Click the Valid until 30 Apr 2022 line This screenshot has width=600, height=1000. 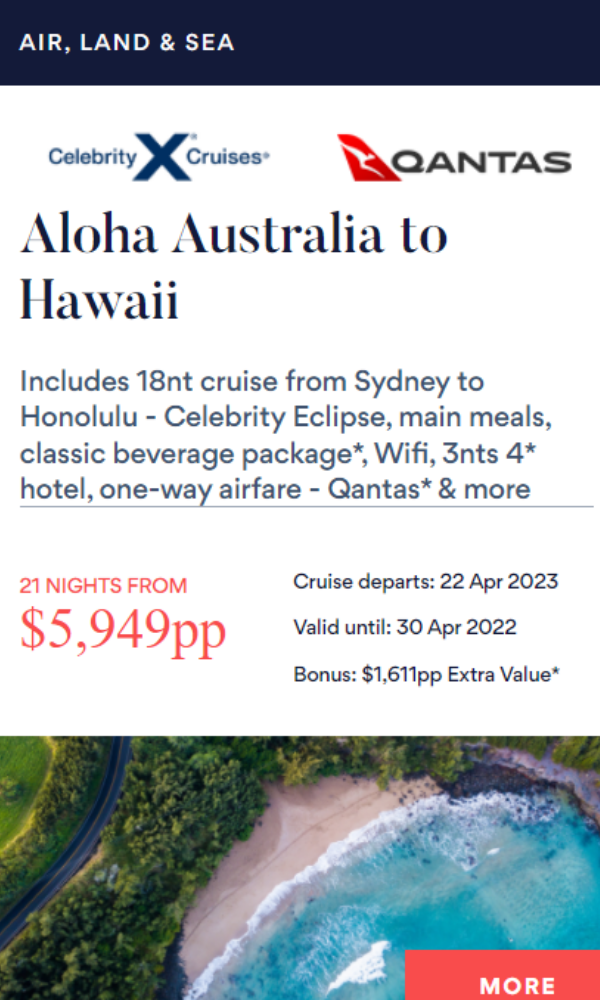[405, 628]
